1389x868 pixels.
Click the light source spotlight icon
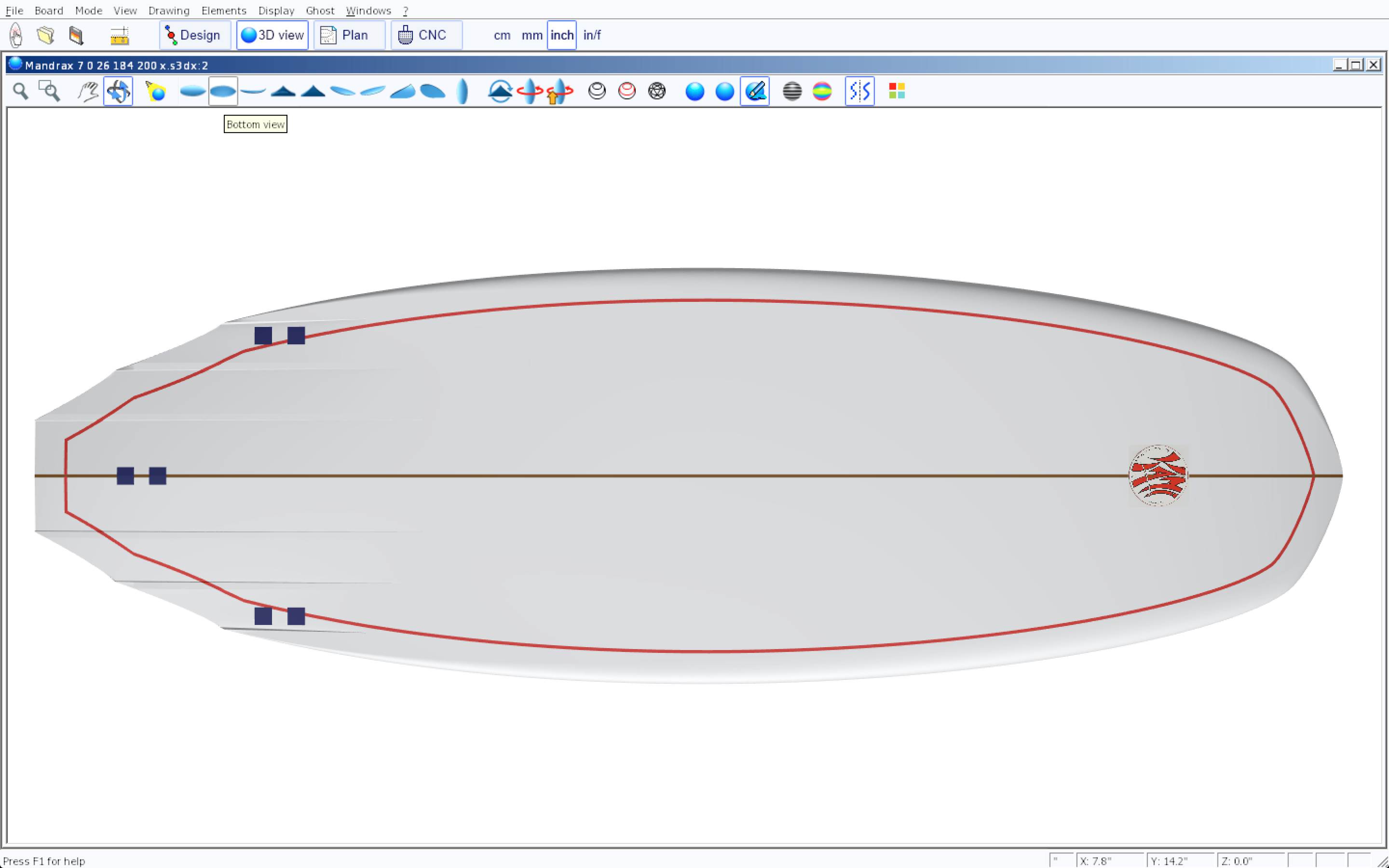[x=156, y=91]
